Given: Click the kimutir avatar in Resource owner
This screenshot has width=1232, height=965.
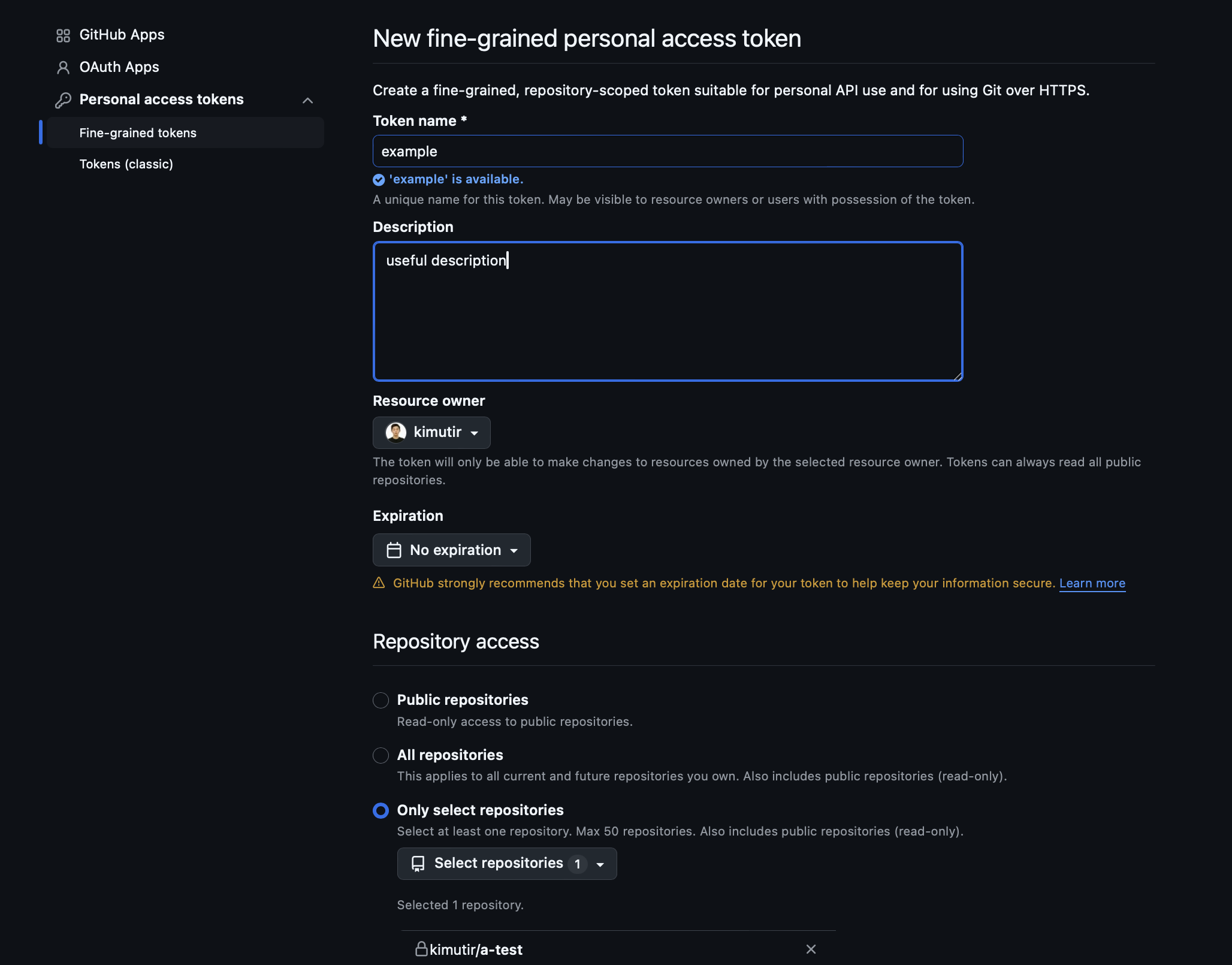Looking at the screenshot, I should (x=395, y=432).
